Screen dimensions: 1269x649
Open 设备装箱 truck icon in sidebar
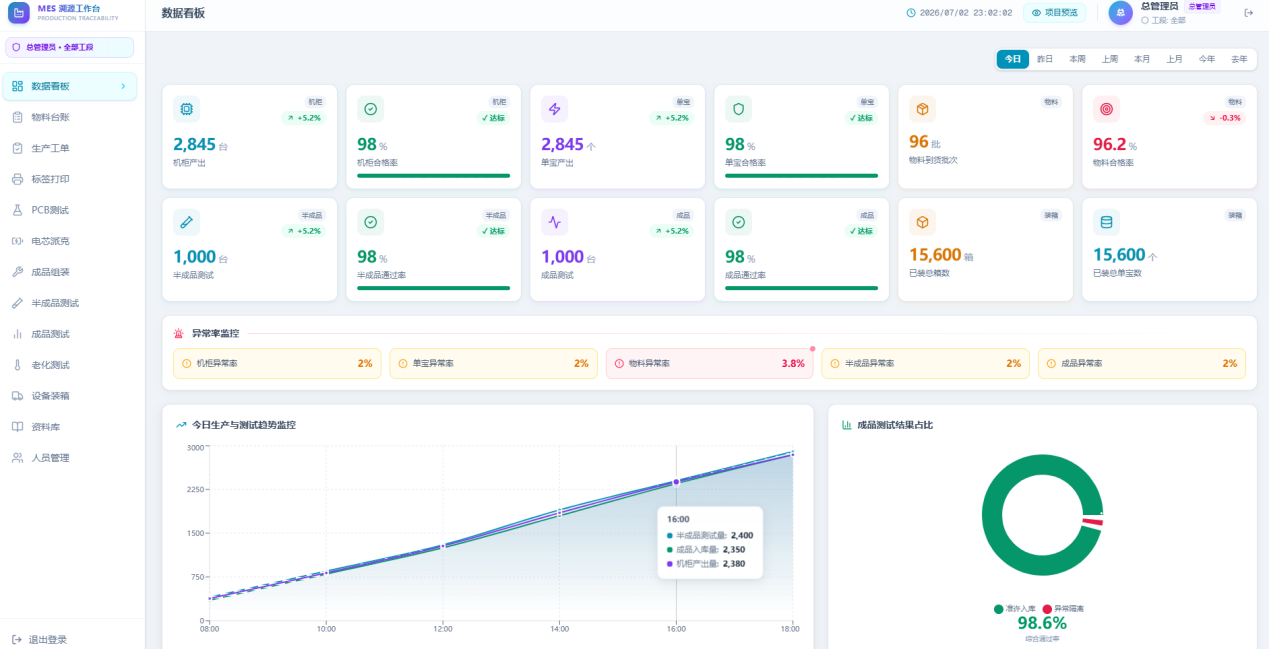pyautogui.click(x=17, y=396)
